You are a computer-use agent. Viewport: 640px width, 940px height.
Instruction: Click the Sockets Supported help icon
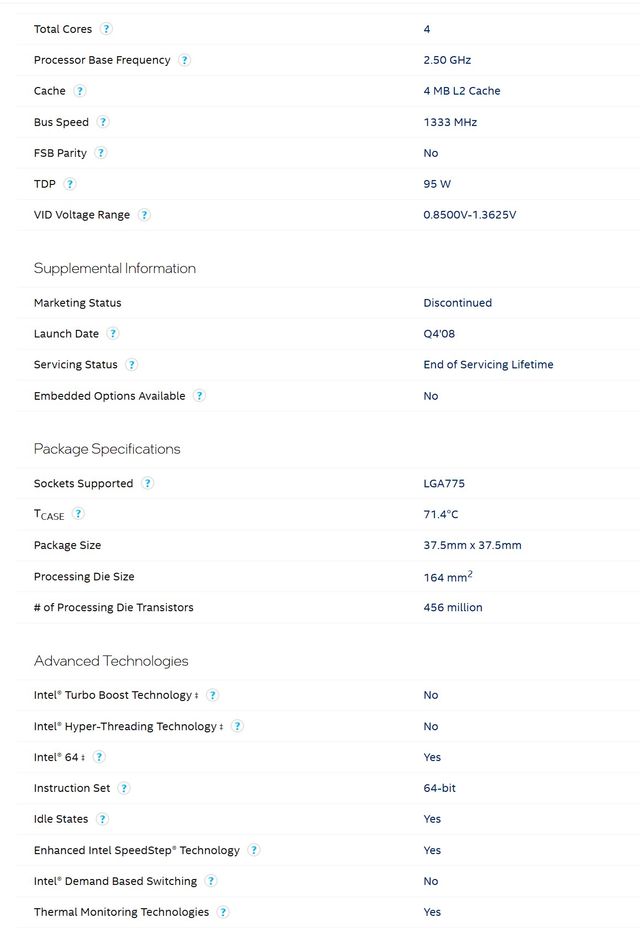[x=147, y=484]
